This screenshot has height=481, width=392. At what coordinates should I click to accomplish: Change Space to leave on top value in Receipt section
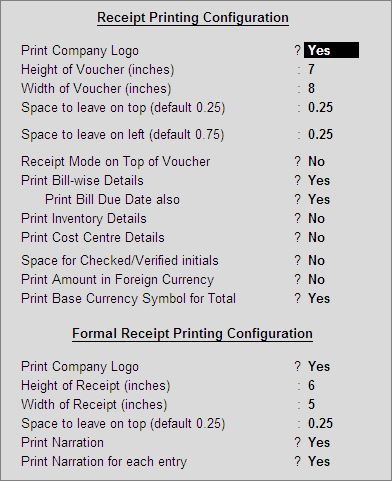point(320,108)
